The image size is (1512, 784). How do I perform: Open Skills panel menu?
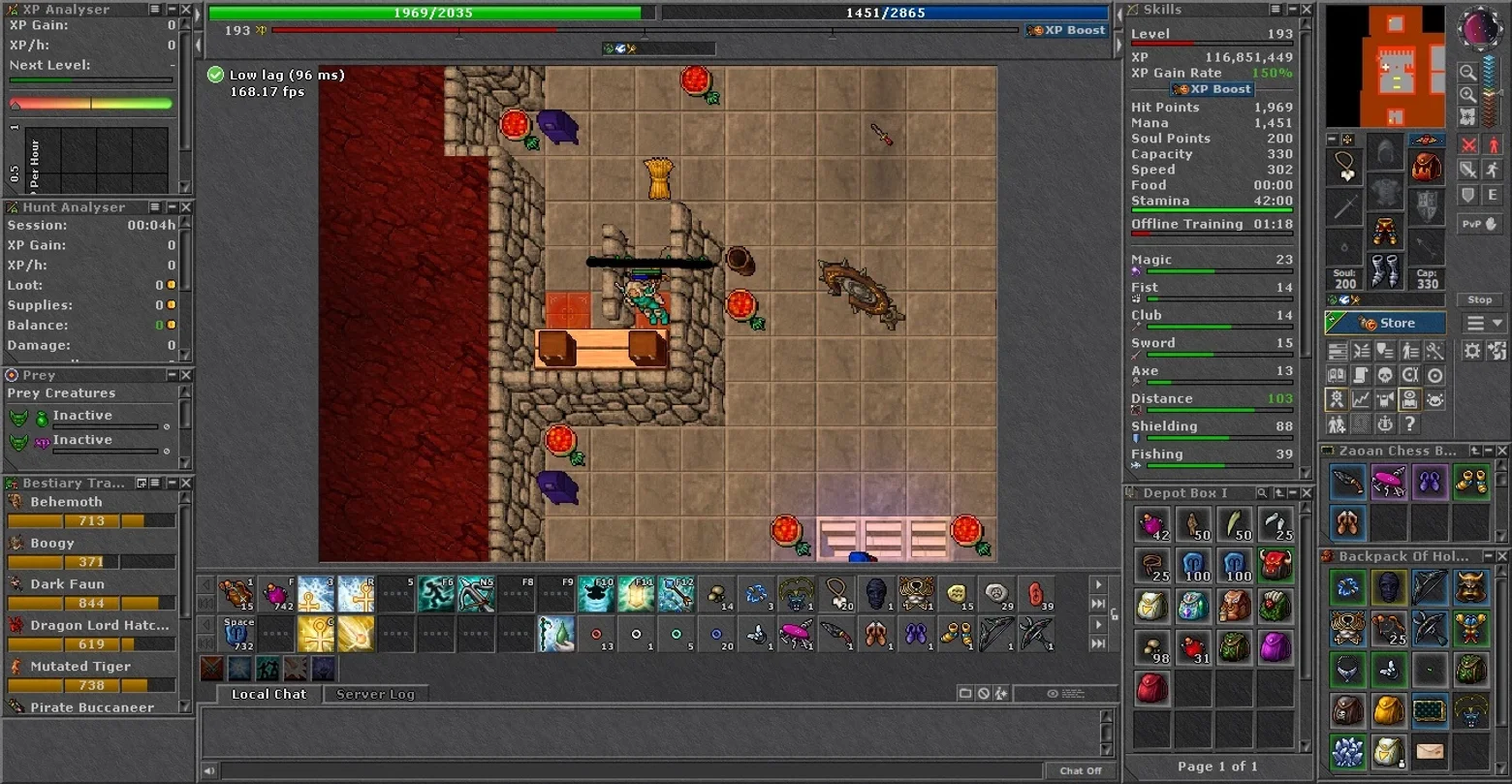(x=1276, y=9)
